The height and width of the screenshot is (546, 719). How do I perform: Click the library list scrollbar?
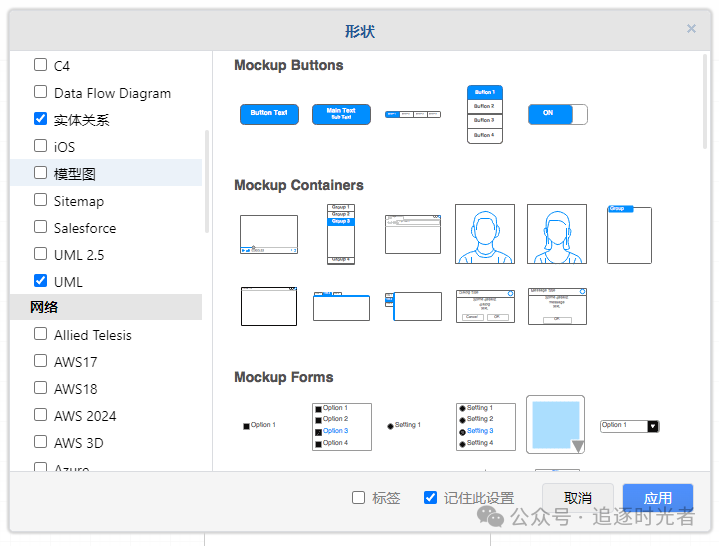[x=207, y=180]
